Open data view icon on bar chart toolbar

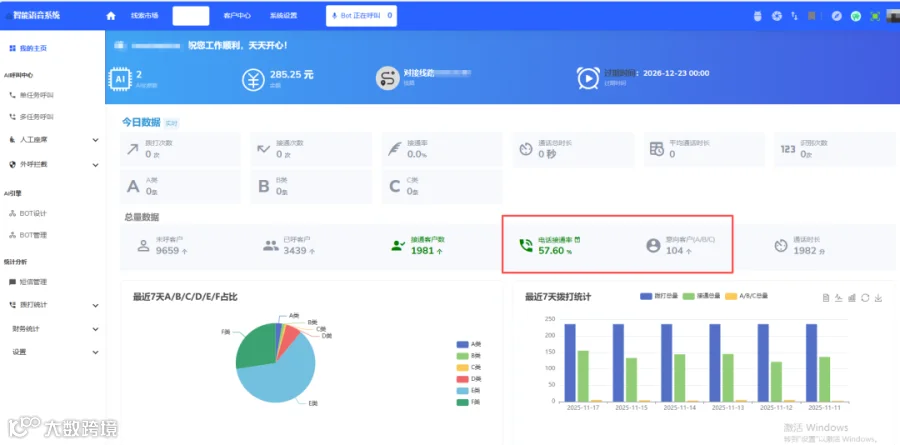click(x=825, y=297)
